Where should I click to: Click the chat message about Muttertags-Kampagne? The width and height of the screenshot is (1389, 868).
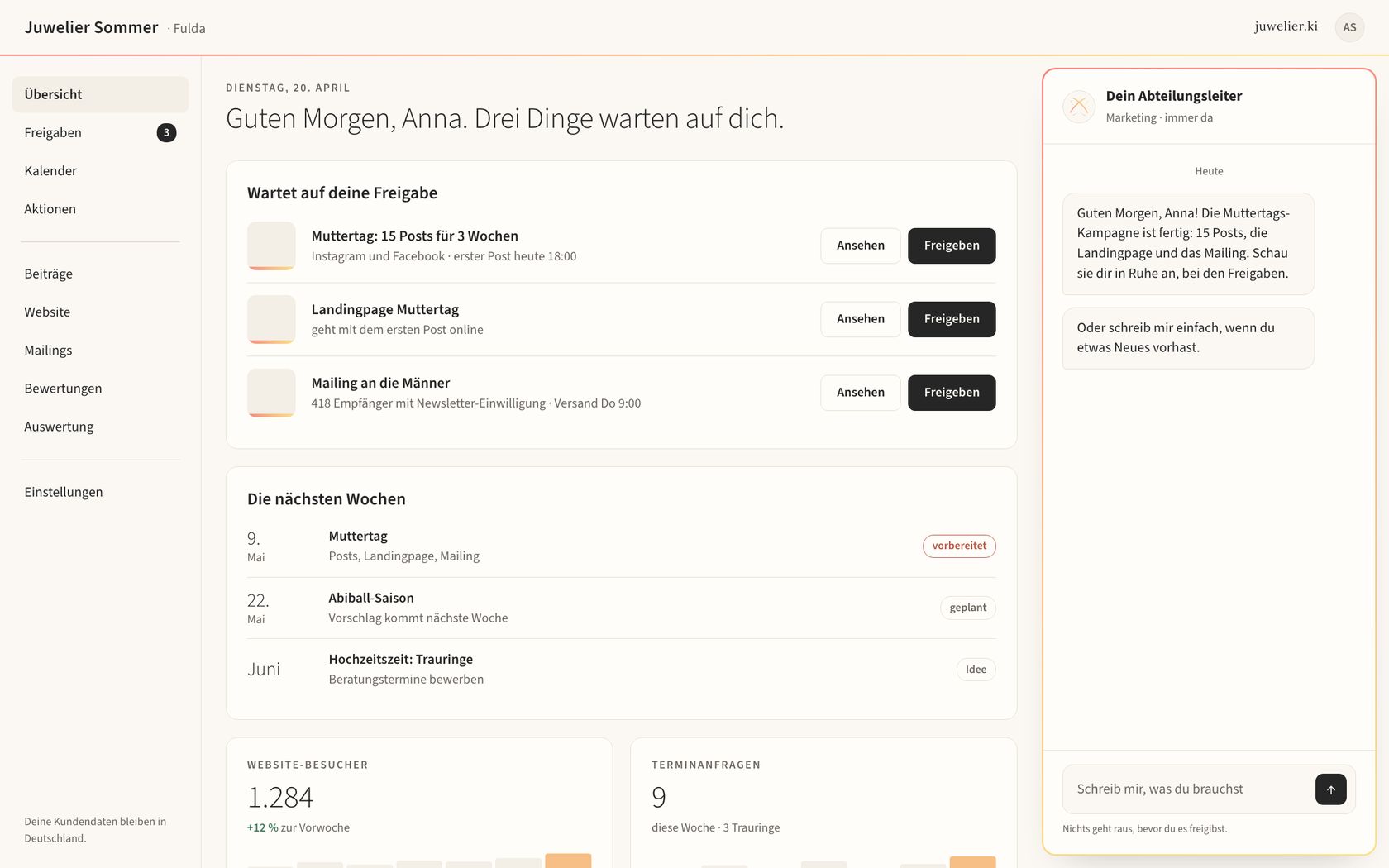coord(1188,244)
